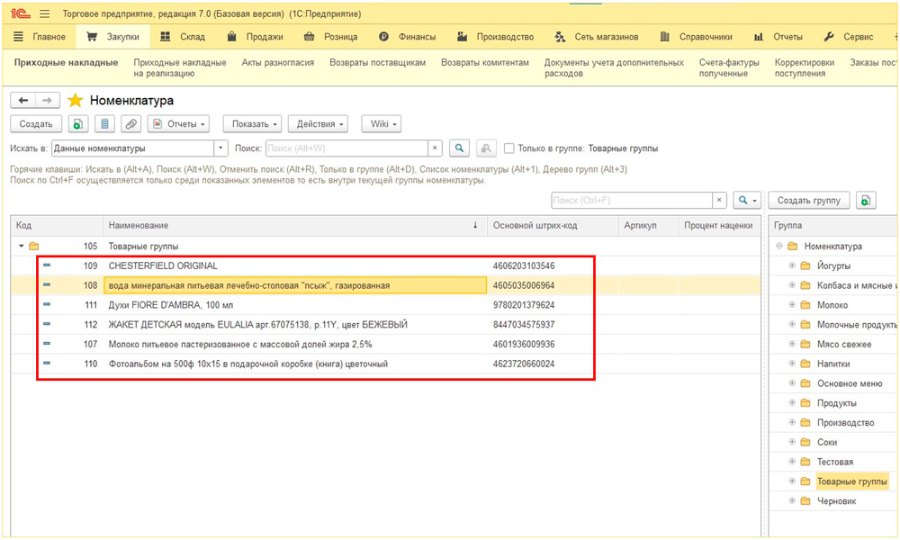This screenshot has width=900, height=540.
Task: Focus the Поиск (Alt+W) input field
Action: click(x=347, y=148)
